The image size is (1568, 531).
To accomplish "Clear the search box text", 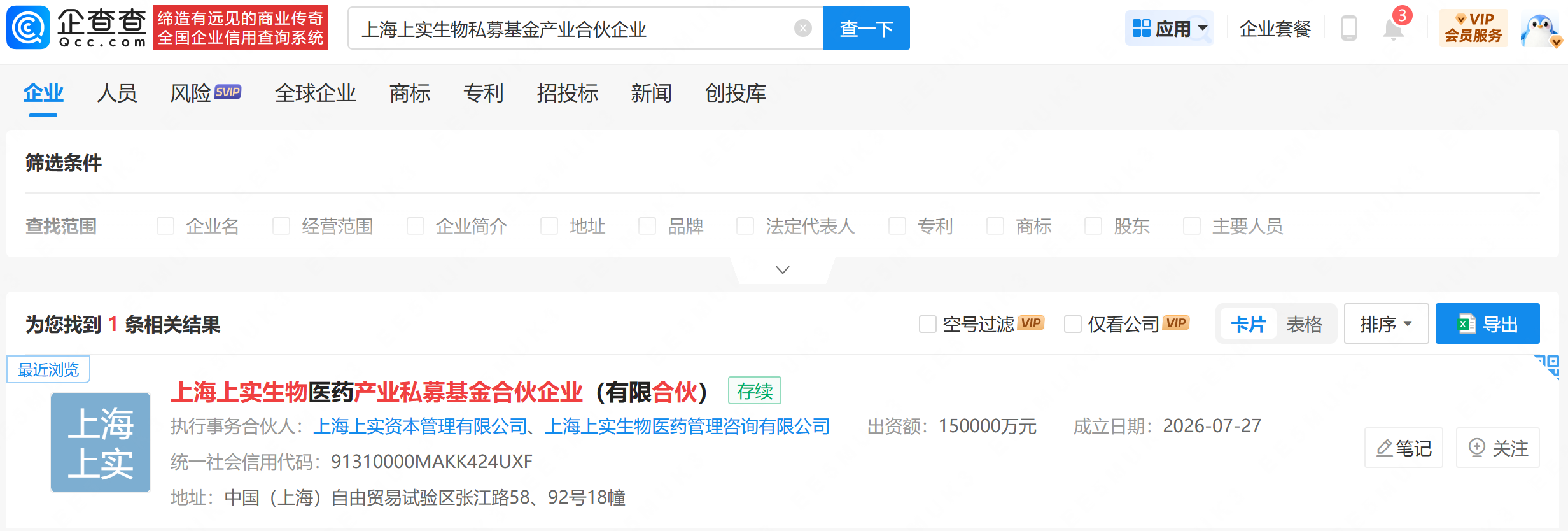I will [803, 28].
